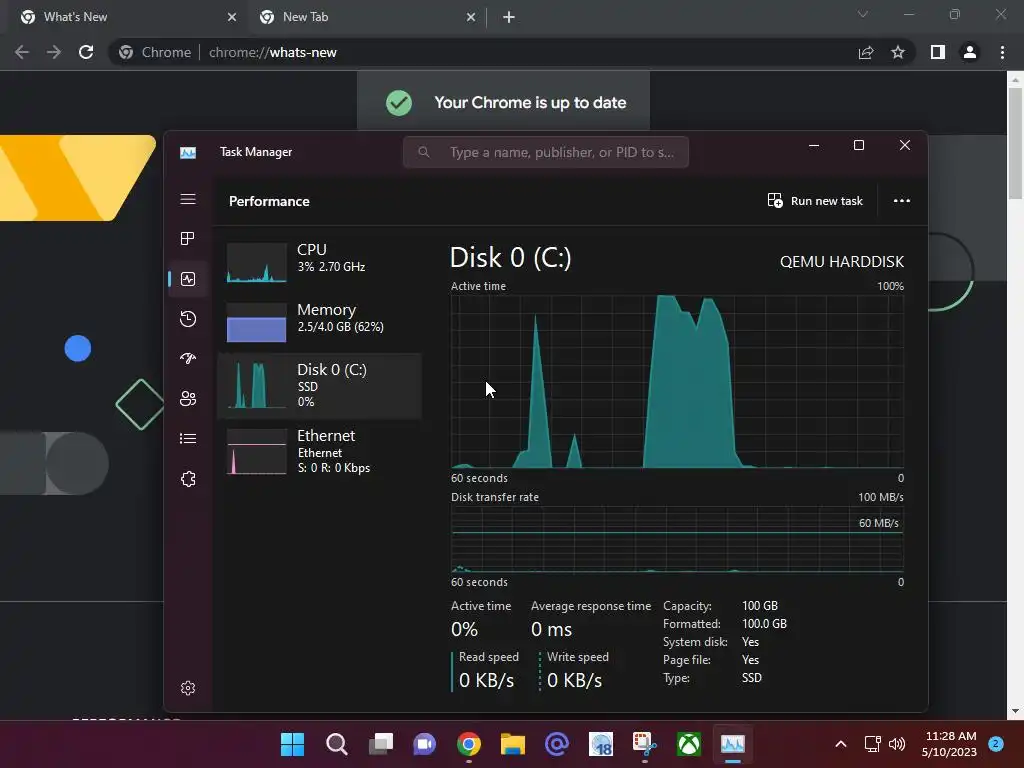This screenshot has width=1024, height=768.
Task: Switch to the New Tab Chrome tab
Action: click(x=367, y=17)
